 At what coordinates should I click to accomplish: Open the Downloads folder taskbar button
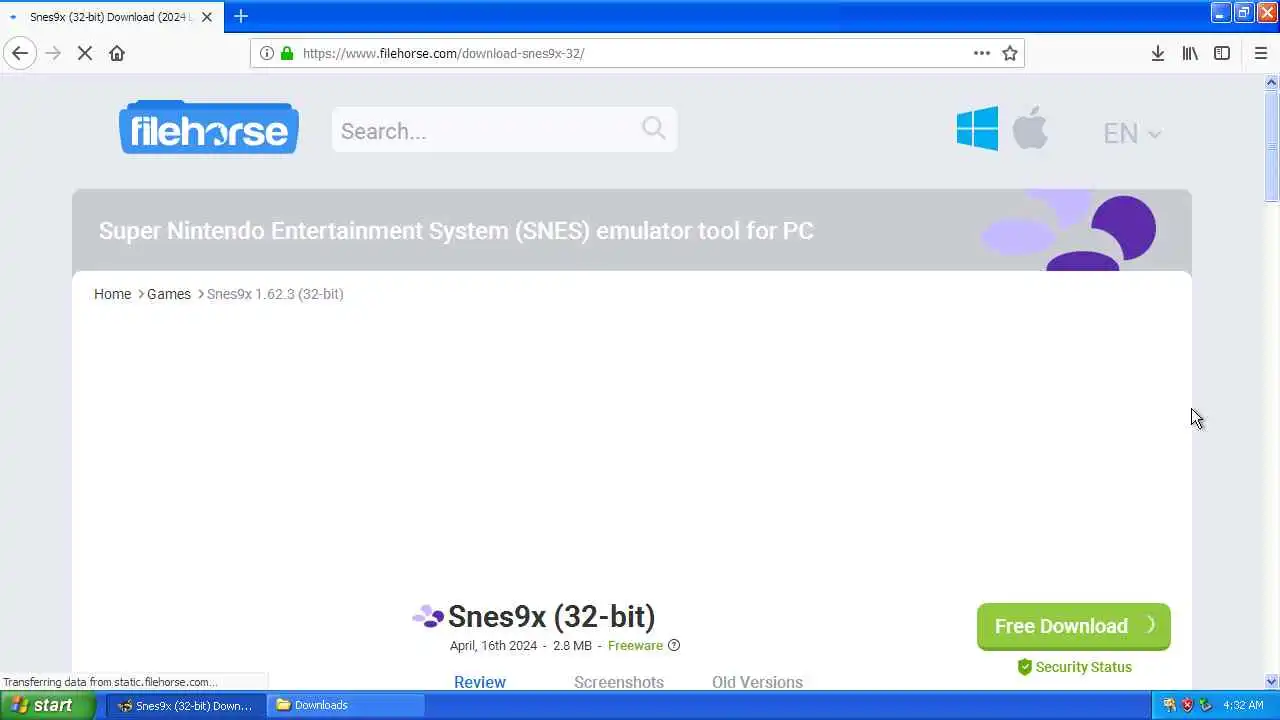coord(346,705)
